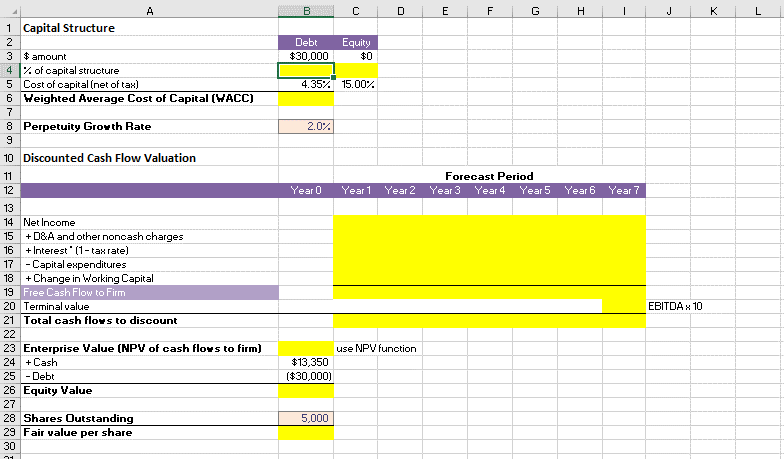
Task: Click the 5,000 shares outstanding cell
Action: 306,418
